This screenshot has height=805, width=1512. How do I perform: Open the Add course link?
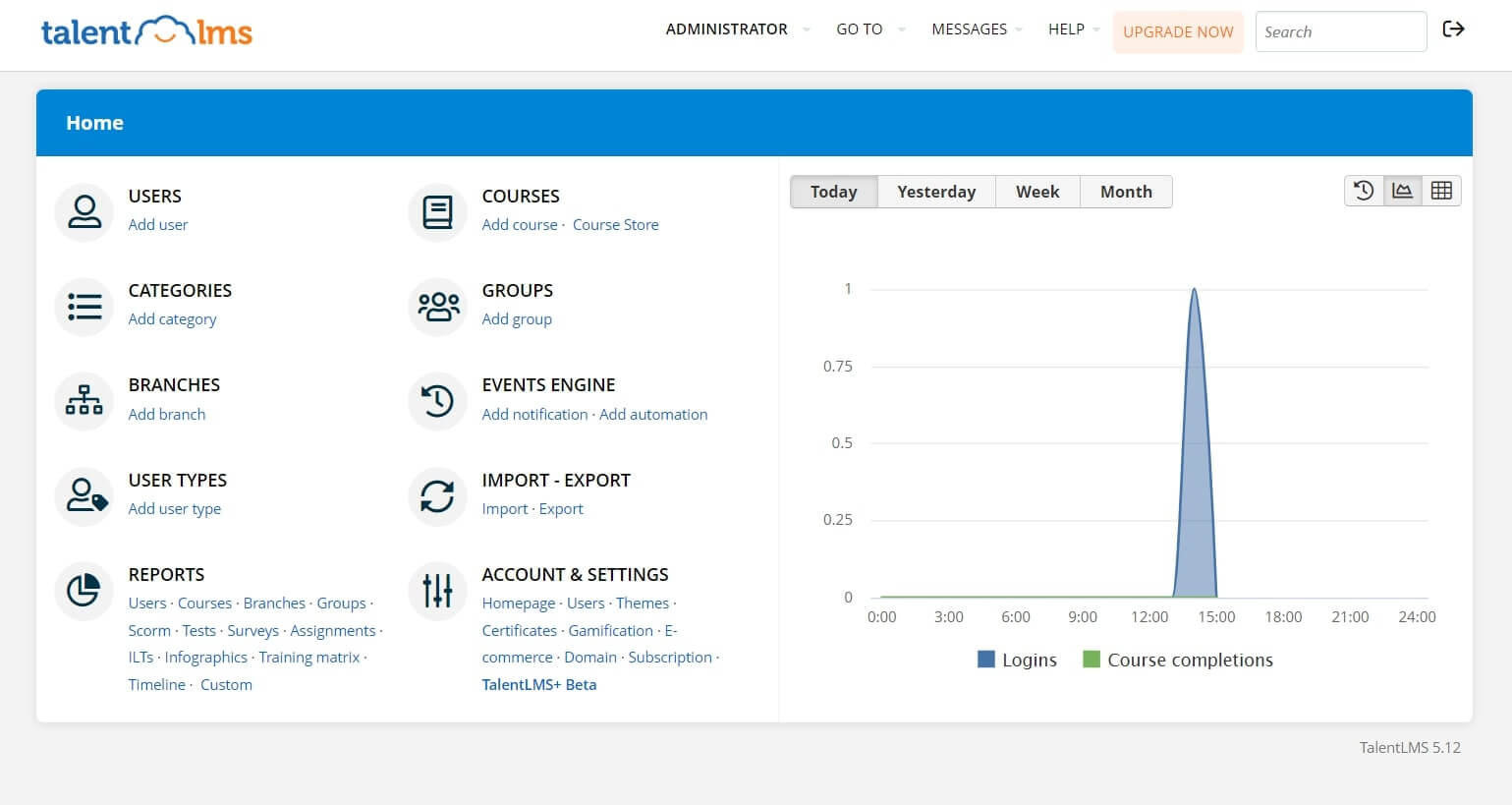(x=519, y=225)
